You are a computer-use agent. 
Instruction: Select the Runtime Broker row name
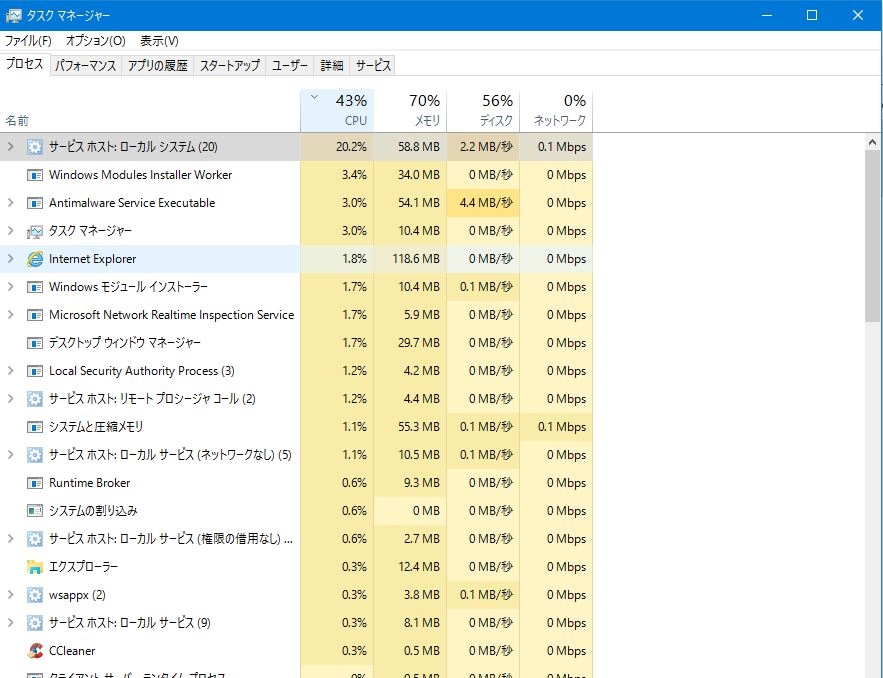[90, 483]
